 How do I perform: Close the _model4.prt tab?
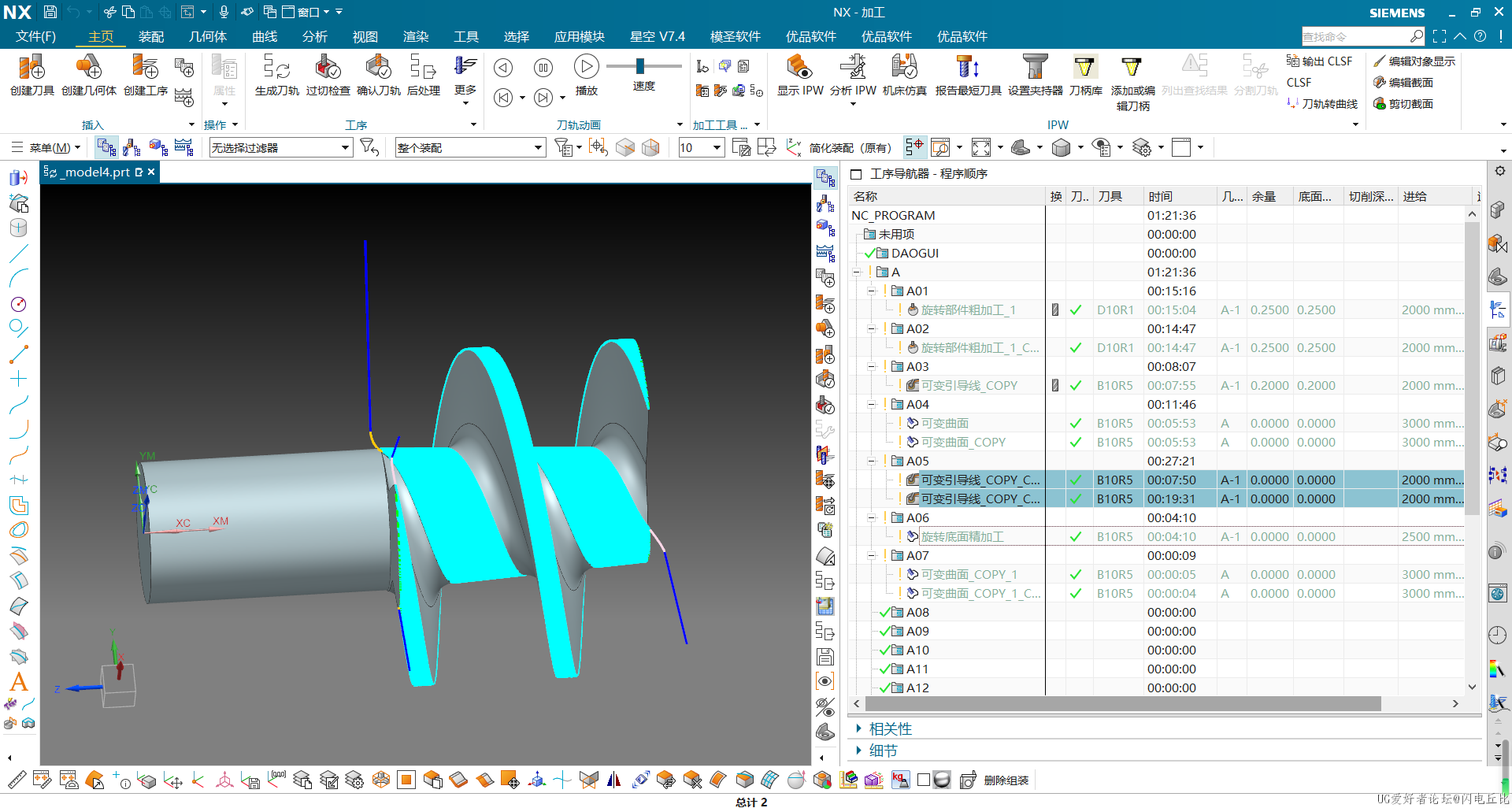pyautogui.click(x=151, y=172)
